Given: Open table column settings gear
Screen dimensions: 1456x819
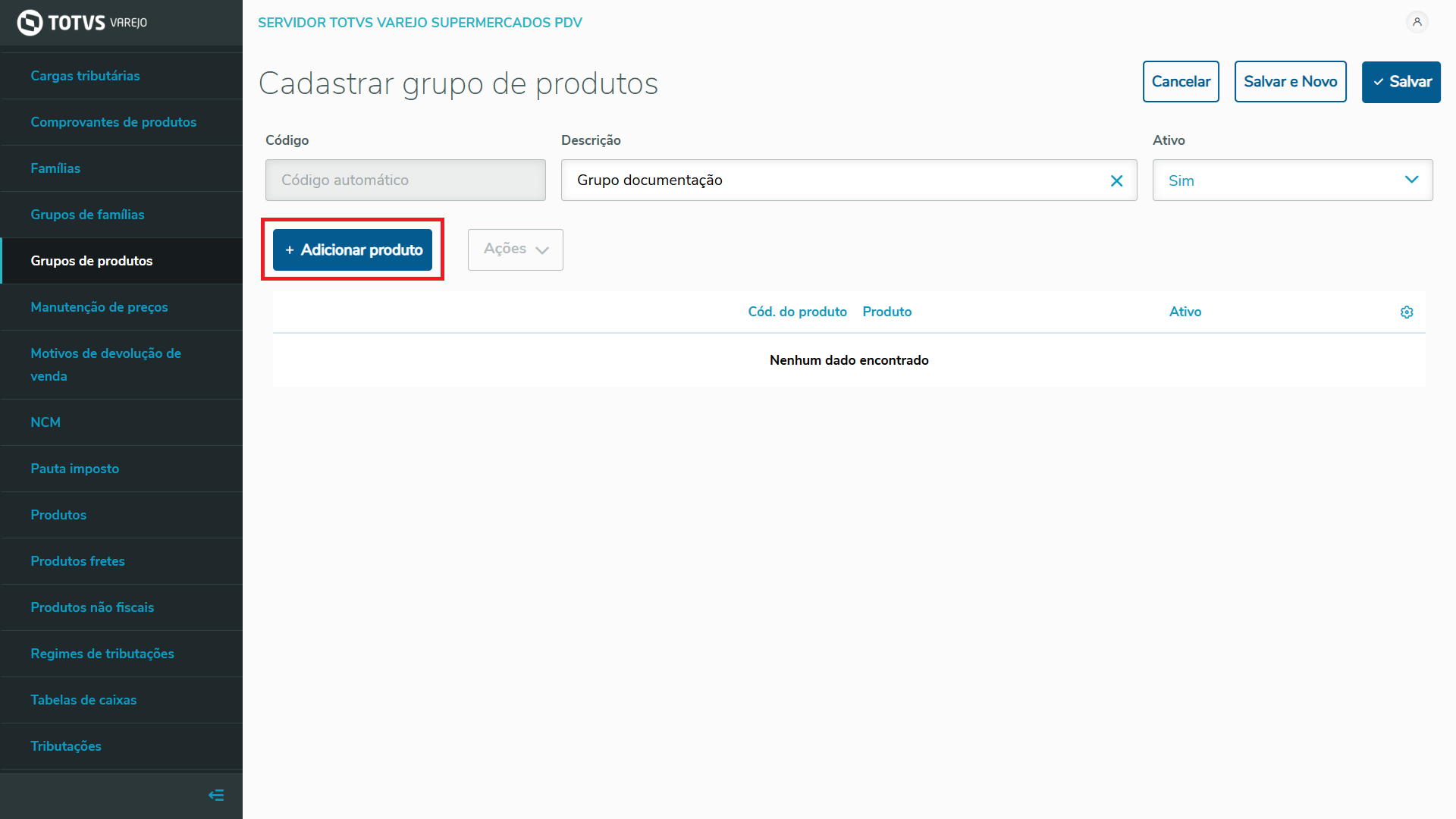Looking at the screenshot, I should point(1407,312).
